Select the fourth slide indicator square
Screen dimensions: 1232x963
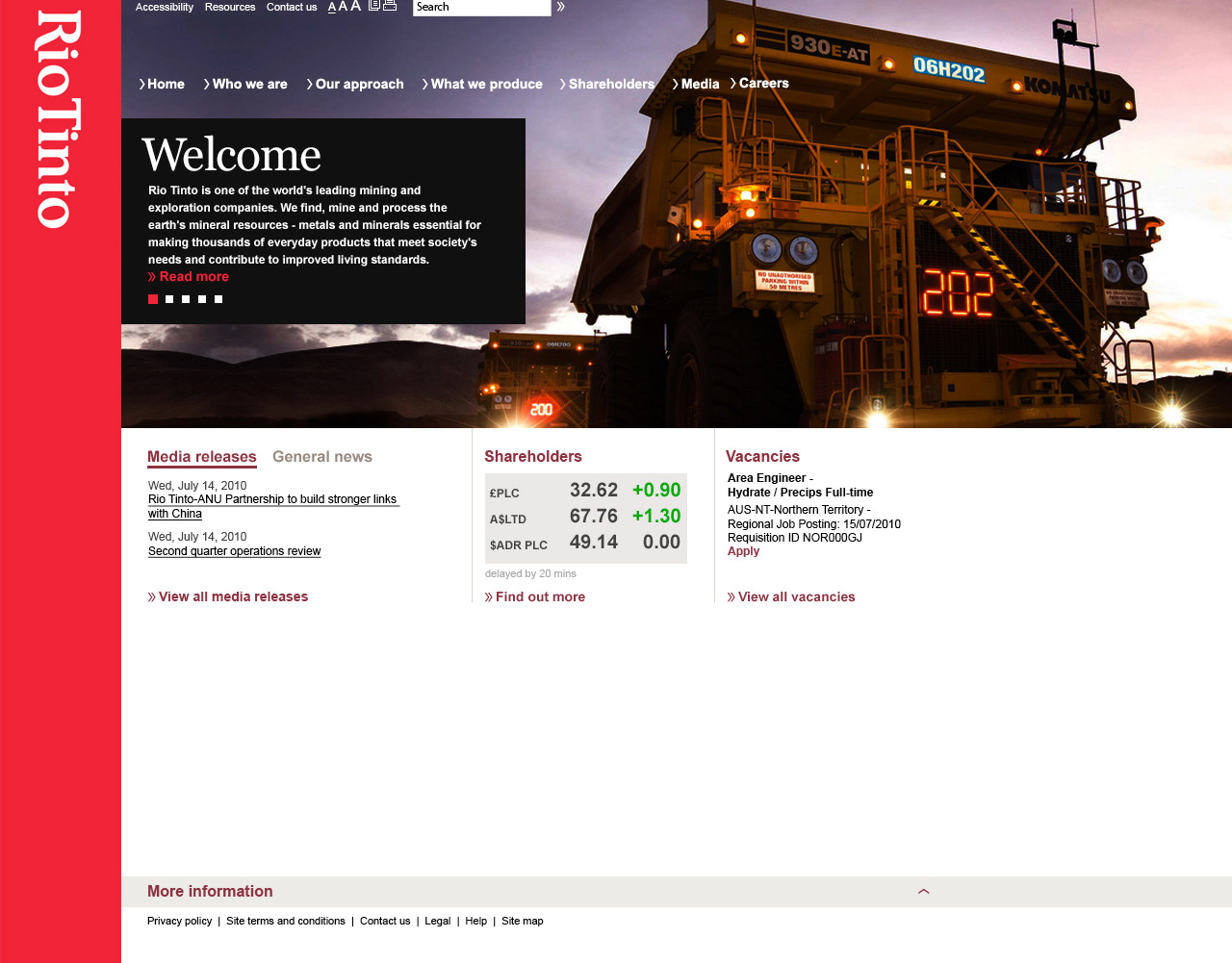202,299
